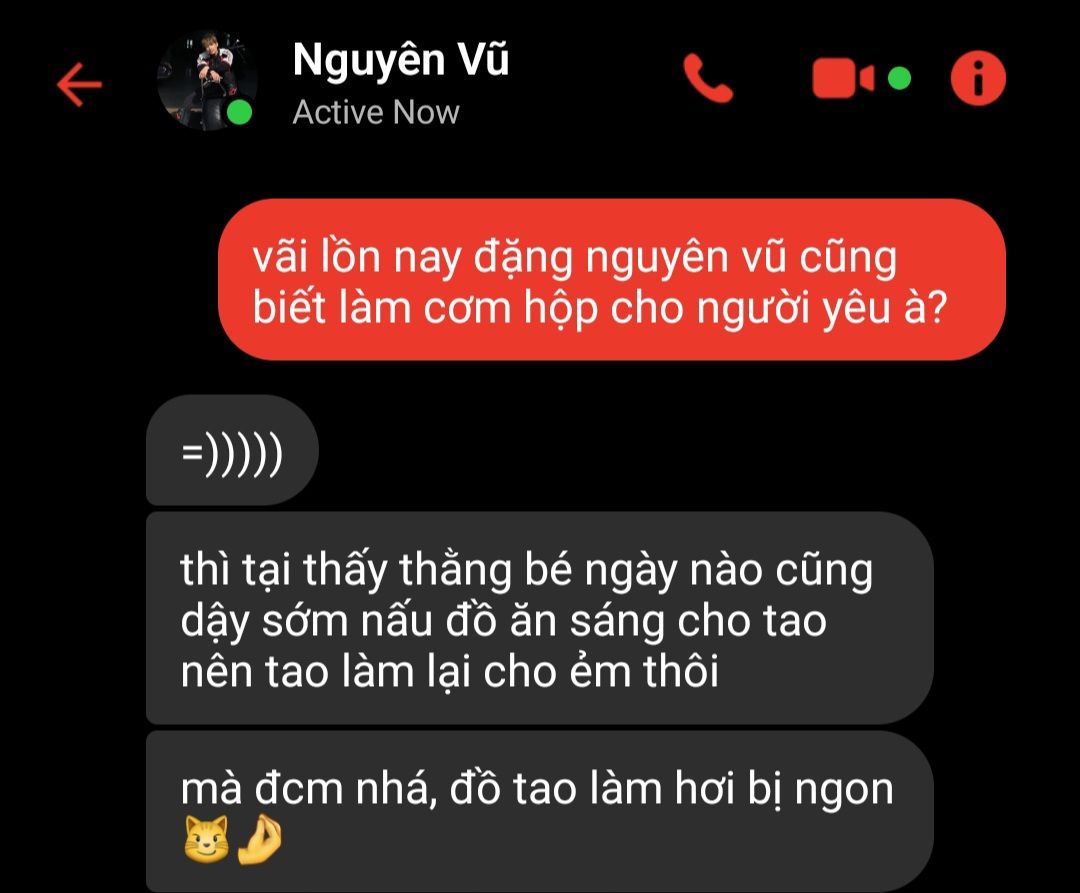The height and width of the screenshot is (893, 1080).
Task: Select the "=)))))" message bubble
Action: coord(232,450)
